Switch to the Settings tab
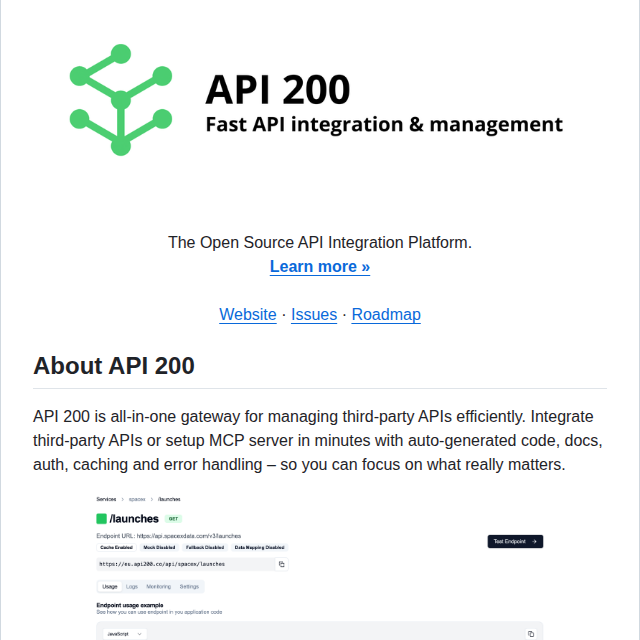Screen dimensions: 640x640 coord(189,587)
